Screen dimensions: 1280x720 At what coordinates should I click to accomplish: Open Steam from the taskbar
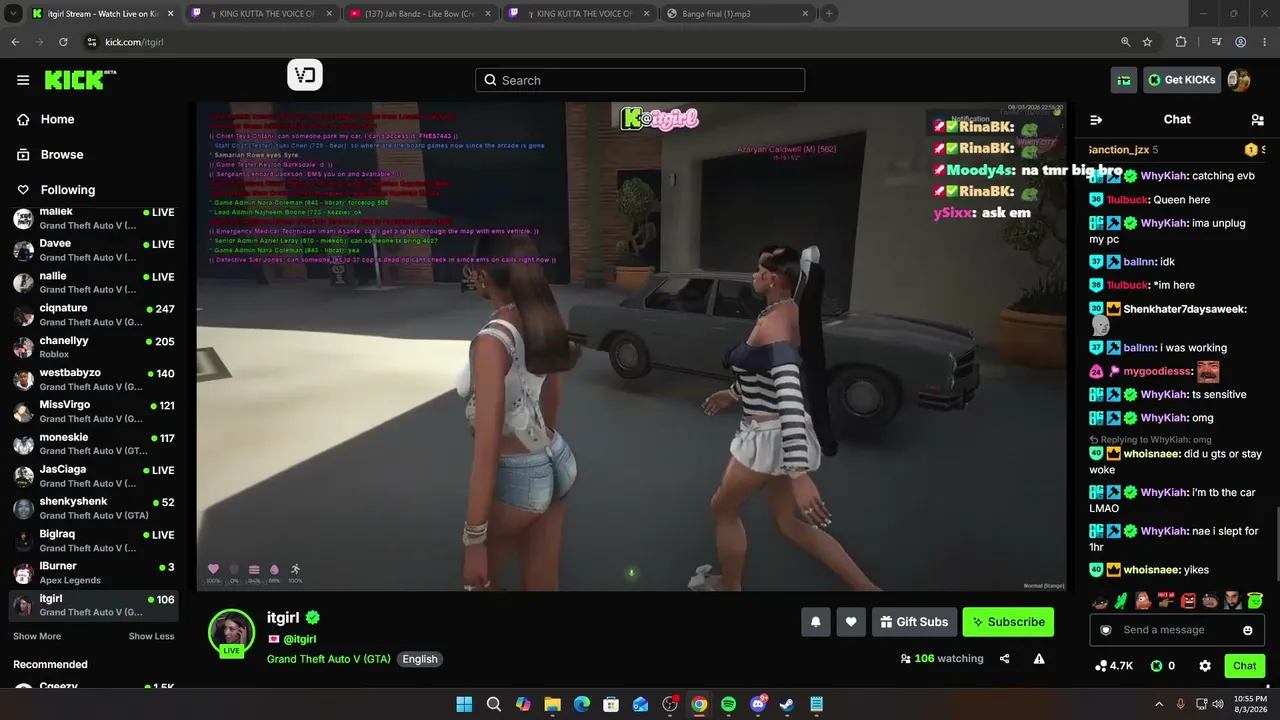coord(787,704)
